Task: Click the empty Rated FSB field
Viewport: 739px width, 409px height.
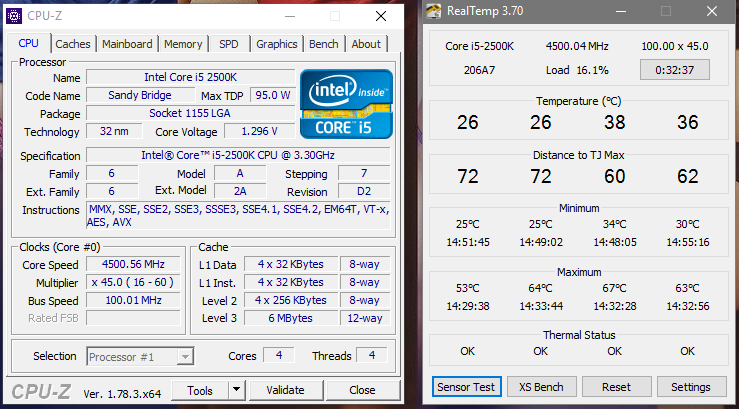Action: 133,318
